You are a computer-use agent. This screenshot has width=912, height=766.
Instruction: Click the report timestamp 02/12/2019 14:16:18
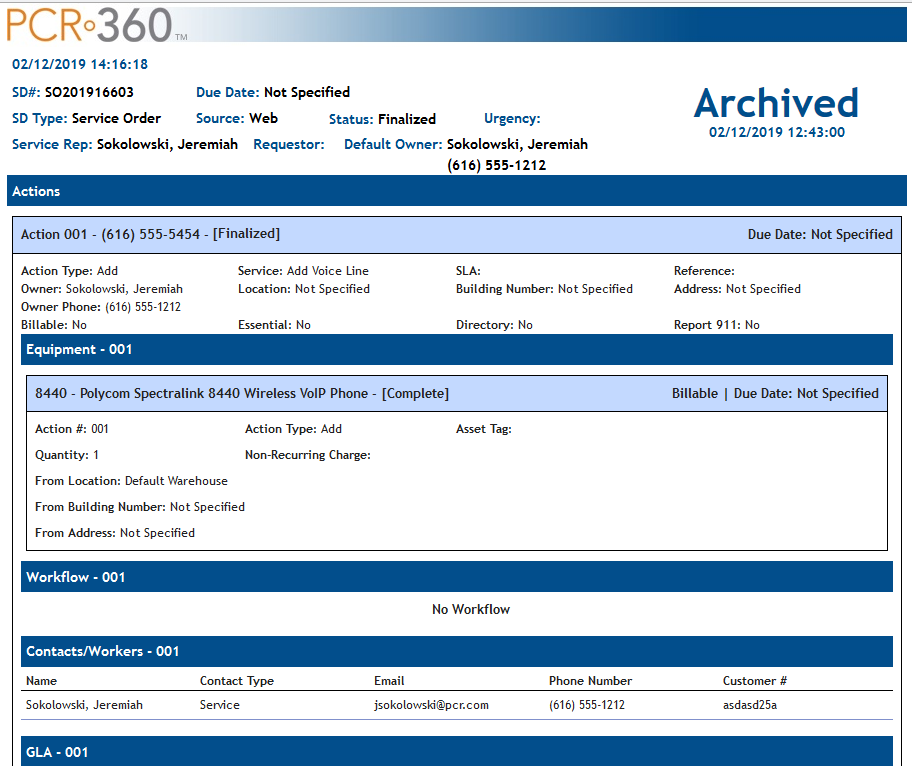click(x=80, y=64)
